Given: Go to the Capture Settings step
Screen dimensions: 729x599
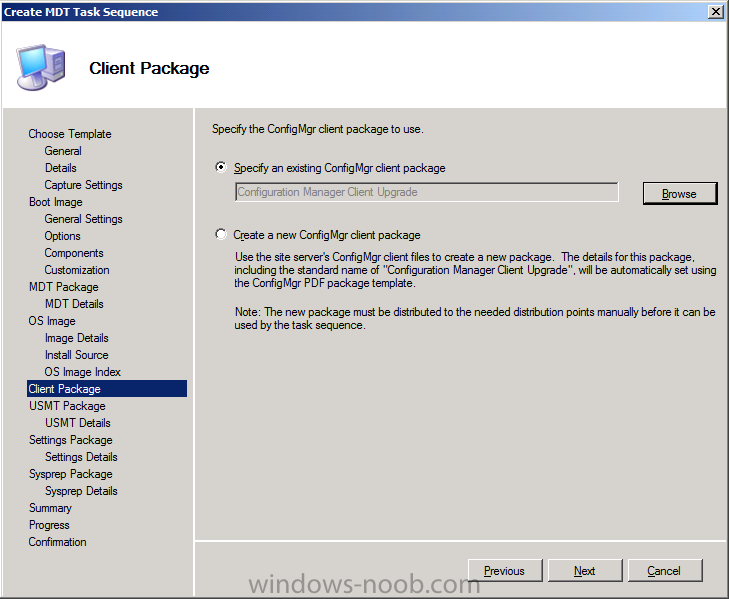Looking at the screenshot, I should click(x=83, y=185).
